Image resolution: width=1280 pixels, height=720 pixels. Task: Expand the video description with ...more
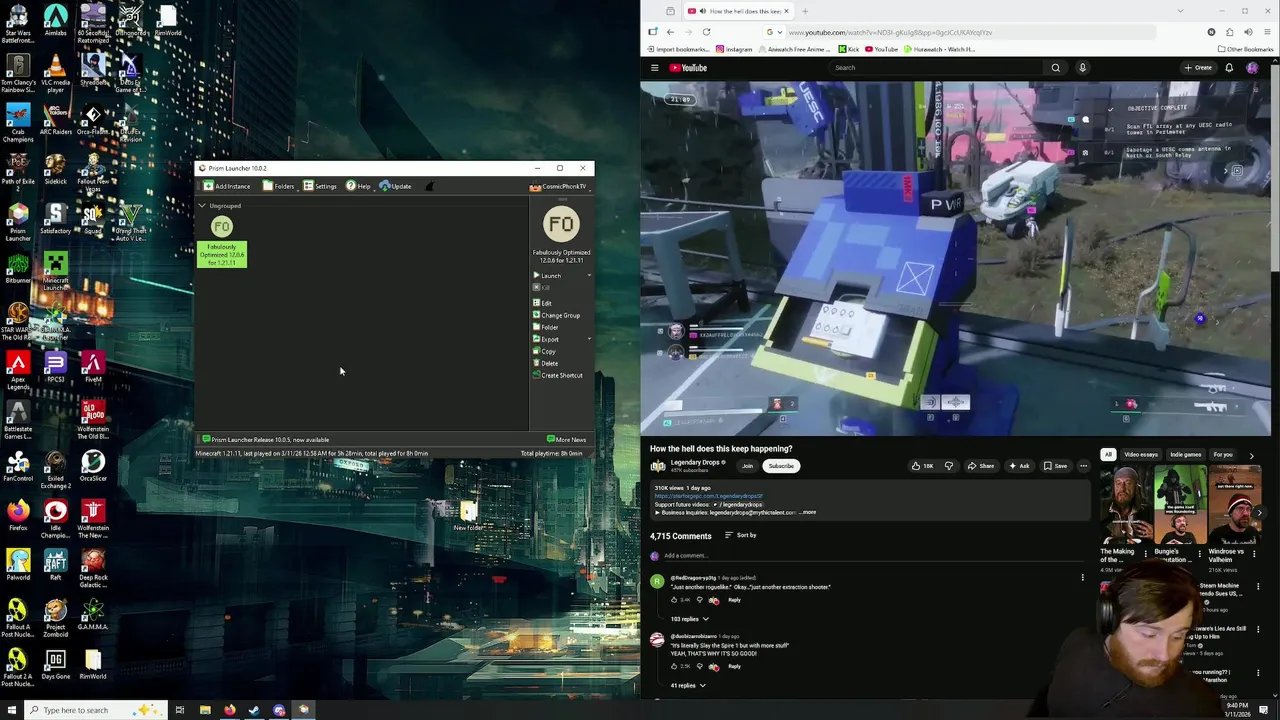808,513
